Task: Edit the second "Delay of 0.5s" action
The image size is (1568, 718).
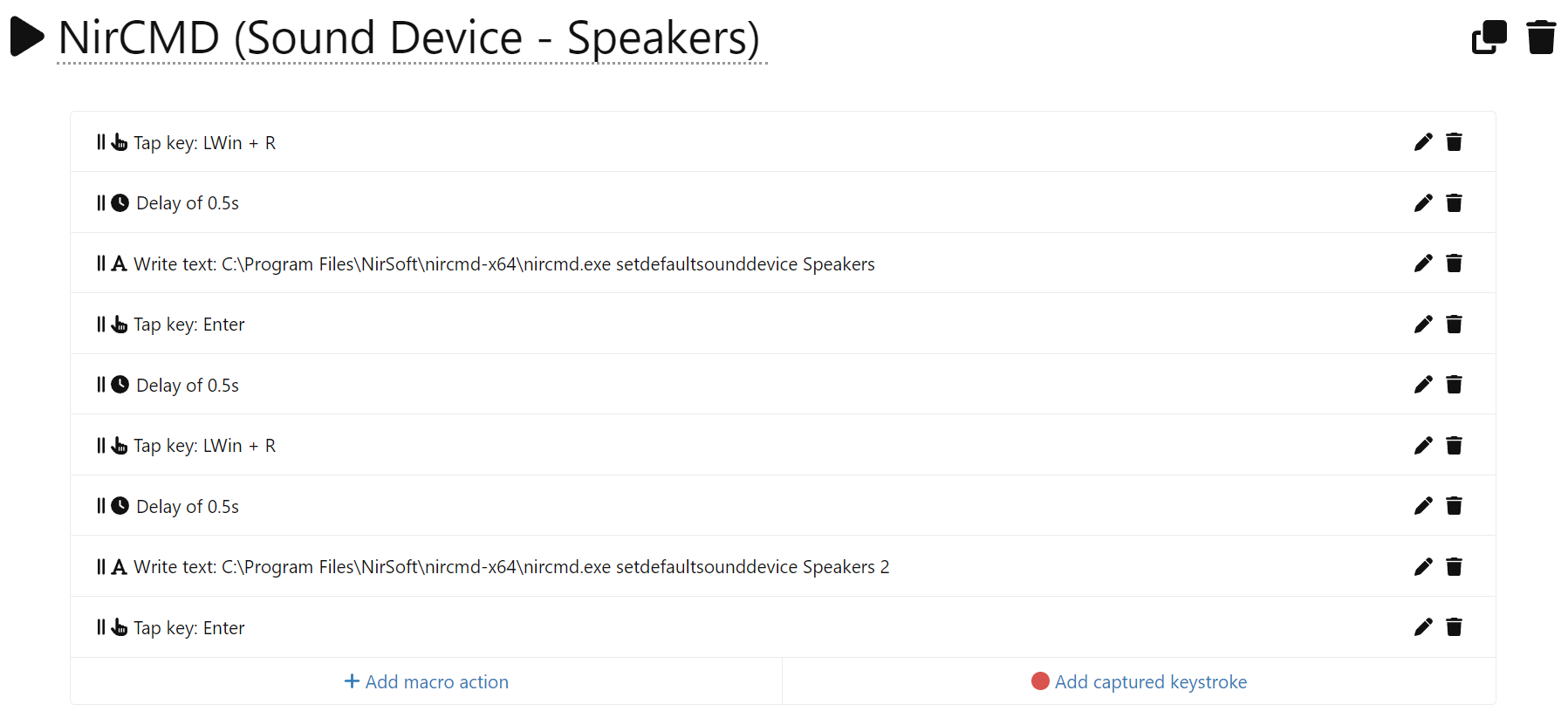Action: coord(1423,385)
